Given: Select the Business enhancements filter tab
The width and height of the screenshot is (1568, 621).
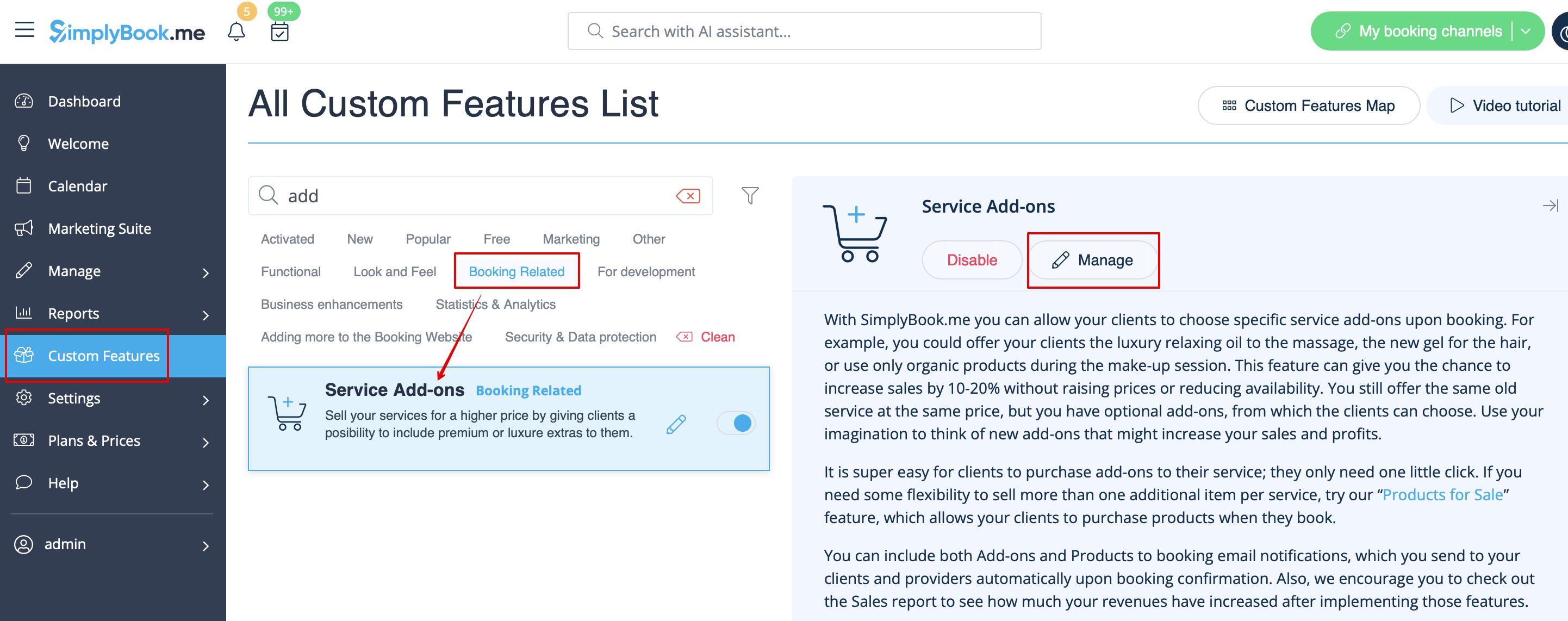Looking at the screenshot, I should coord(332,305).
